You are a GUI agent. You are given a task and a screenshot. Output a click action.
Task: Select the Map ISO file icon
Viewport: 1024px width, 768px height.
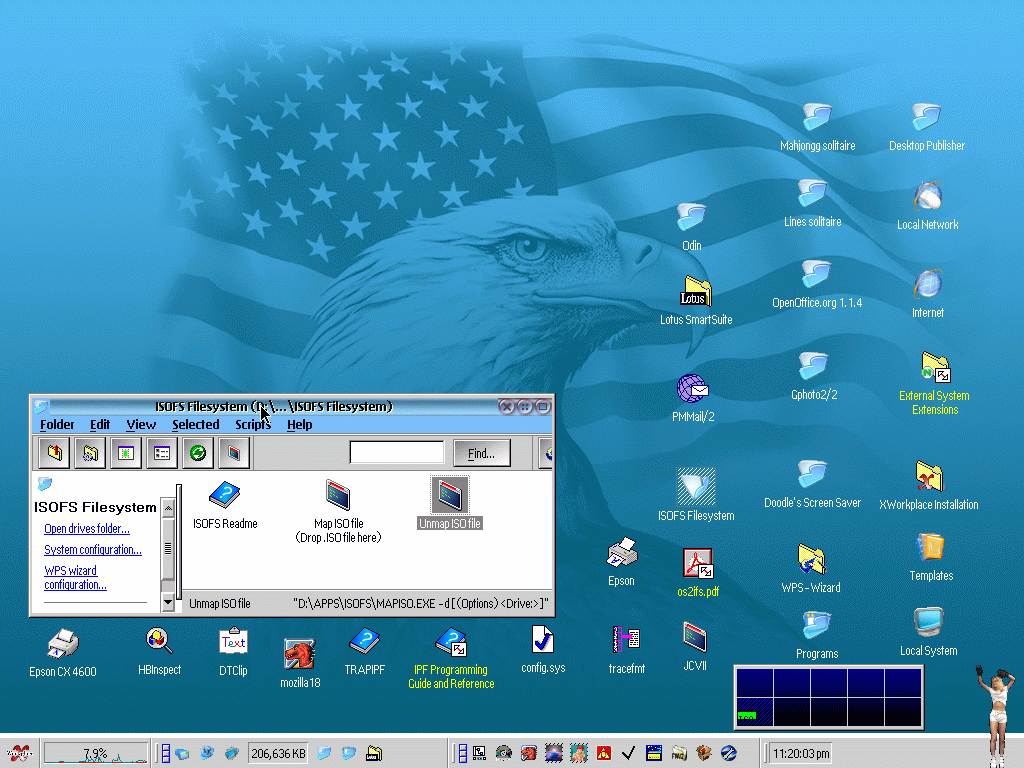tap(338, 496)
